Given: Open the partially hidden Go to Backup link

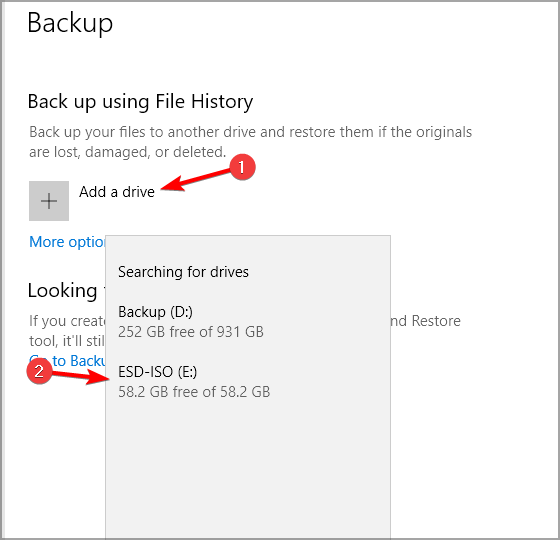Looking at the screenshot, I should 68,361.
